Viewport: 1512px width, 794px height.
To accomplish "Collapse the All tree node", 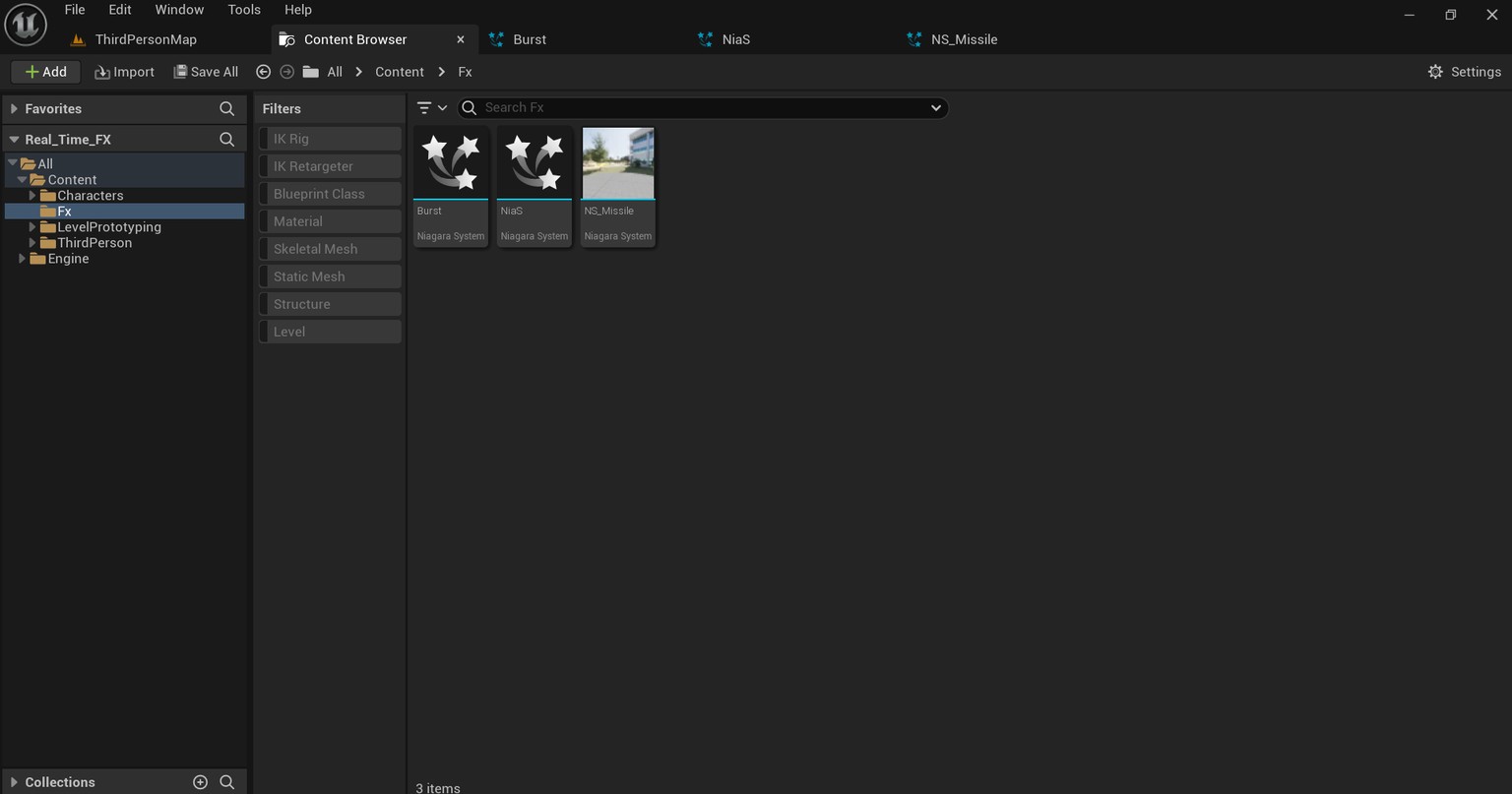I will tap(13, 163).
